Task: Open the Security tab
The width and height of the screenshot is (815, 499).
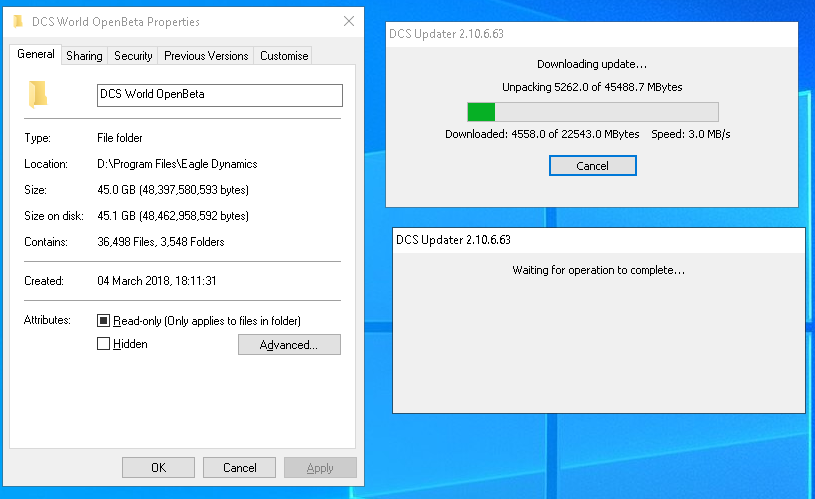Action: point(133,56)
